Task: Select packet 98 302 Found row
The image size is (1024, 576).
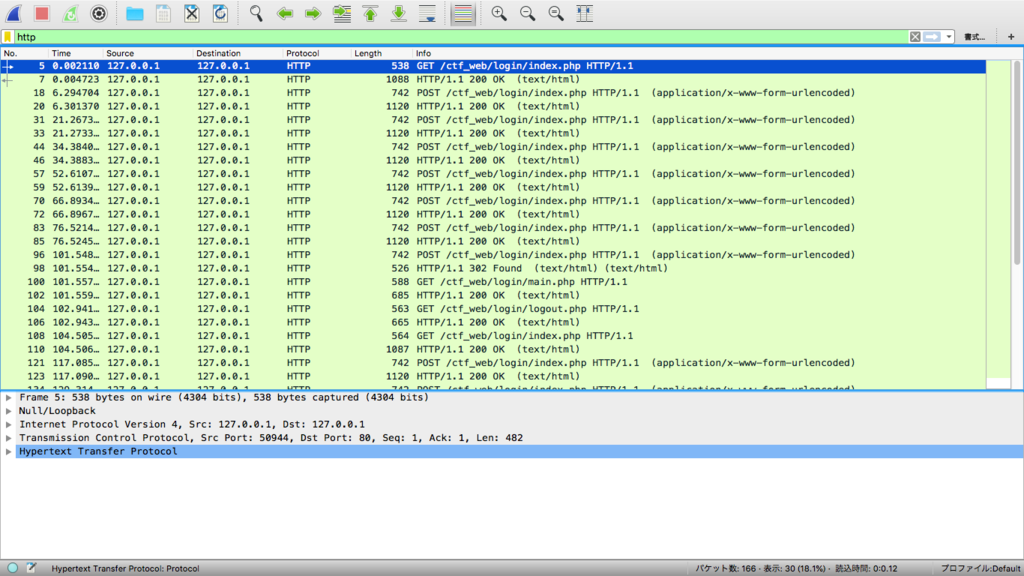Action: coord(493,268)
